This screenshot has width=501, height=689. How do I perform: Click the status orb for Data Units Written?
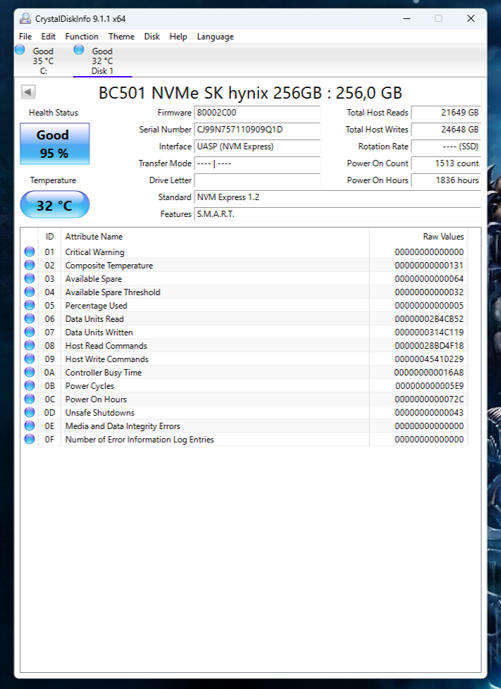[x=29, y=332]
